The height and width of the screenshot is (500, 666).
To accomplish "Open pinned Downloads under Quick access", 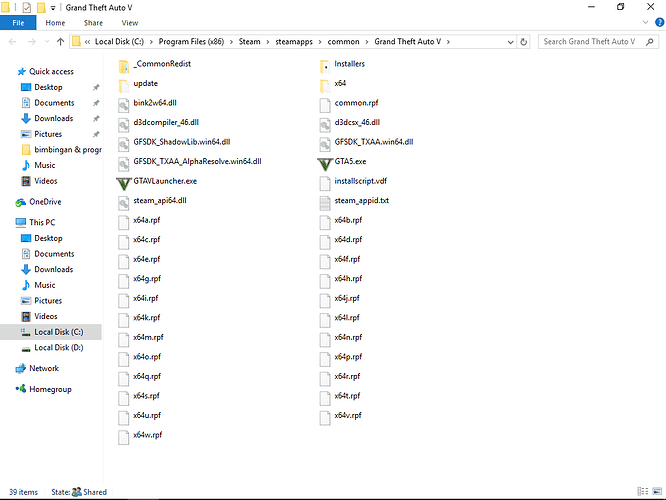I will [54, 119].
